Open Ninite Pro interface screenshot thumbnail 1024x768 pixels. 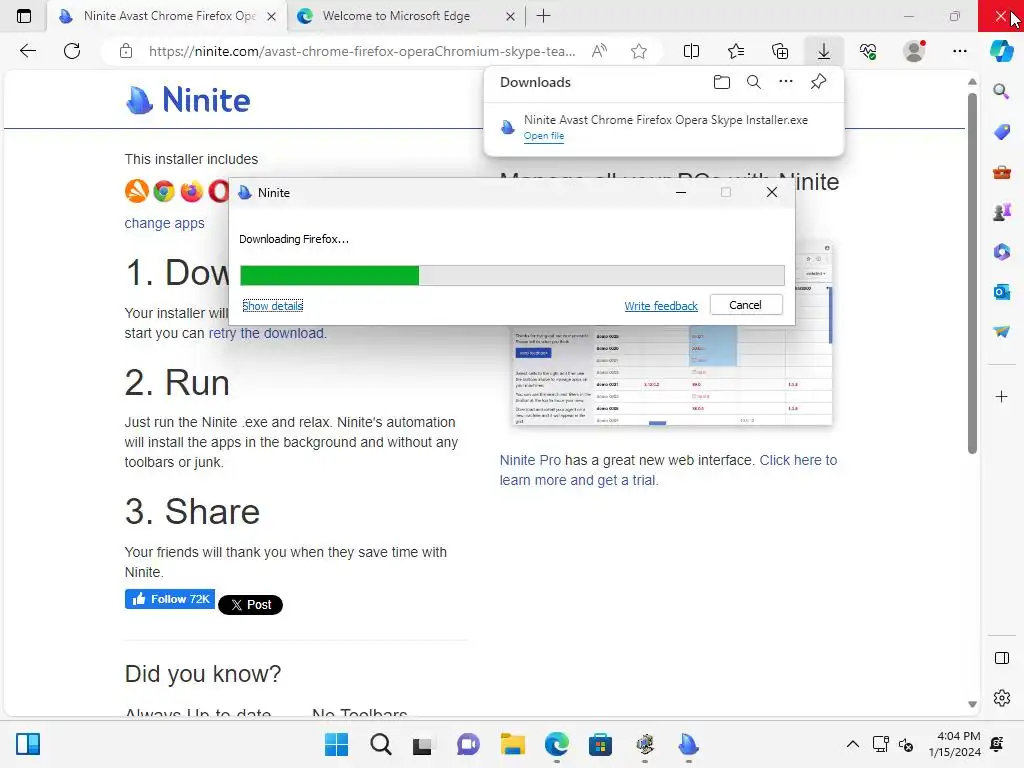673,376
